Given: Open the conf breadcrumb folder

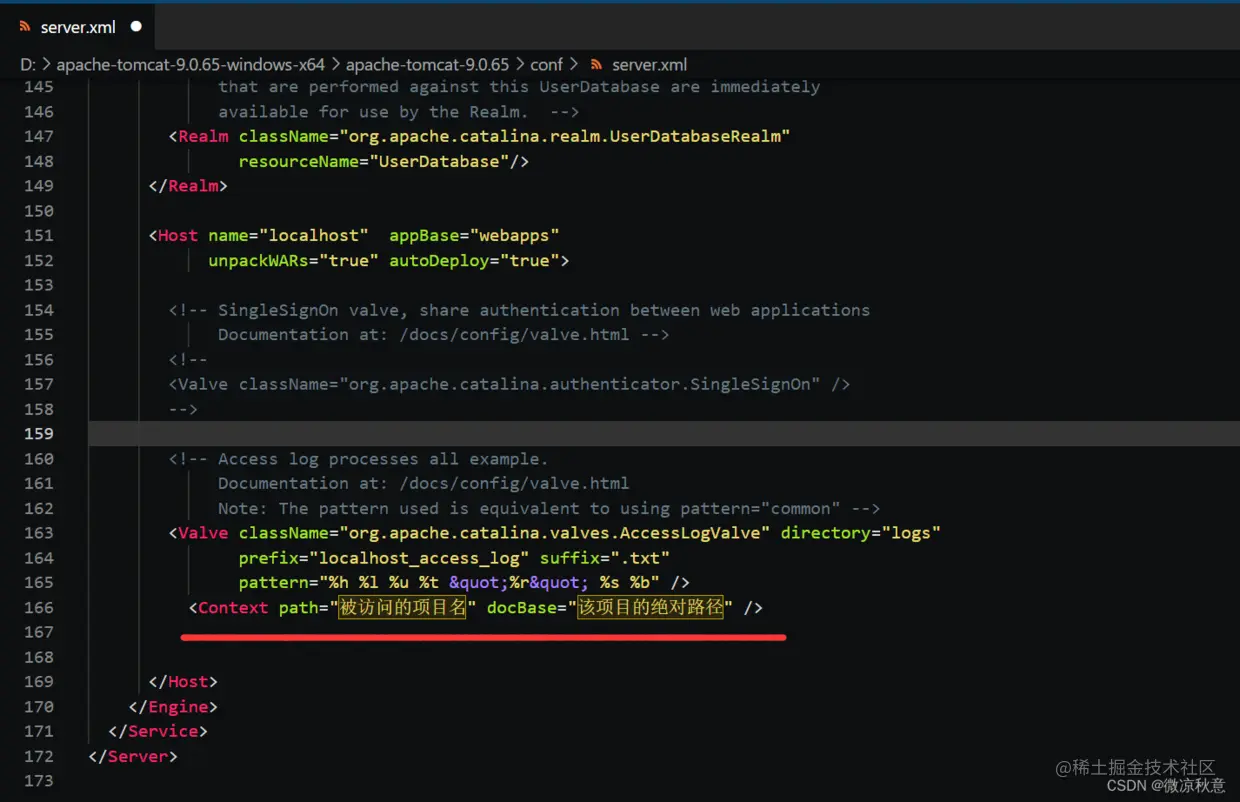Looking at the screenshot, I should pos(546,64).
